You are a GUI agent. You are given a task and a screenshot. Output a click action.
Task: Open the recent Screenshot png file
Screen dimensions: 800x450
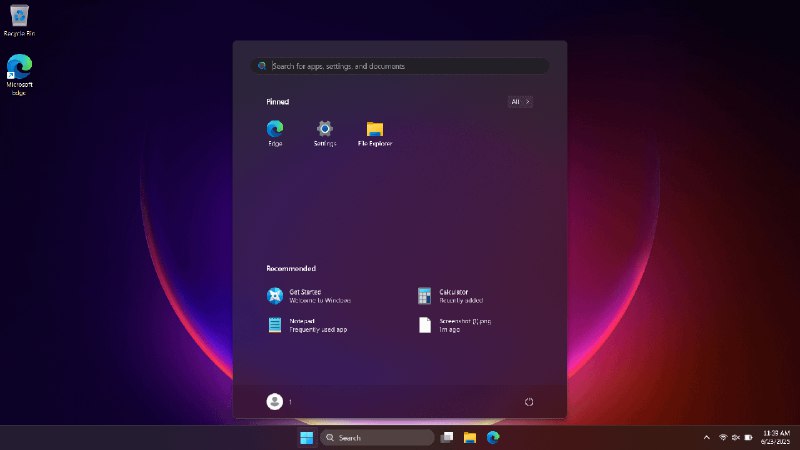click(x=455, y=325)
